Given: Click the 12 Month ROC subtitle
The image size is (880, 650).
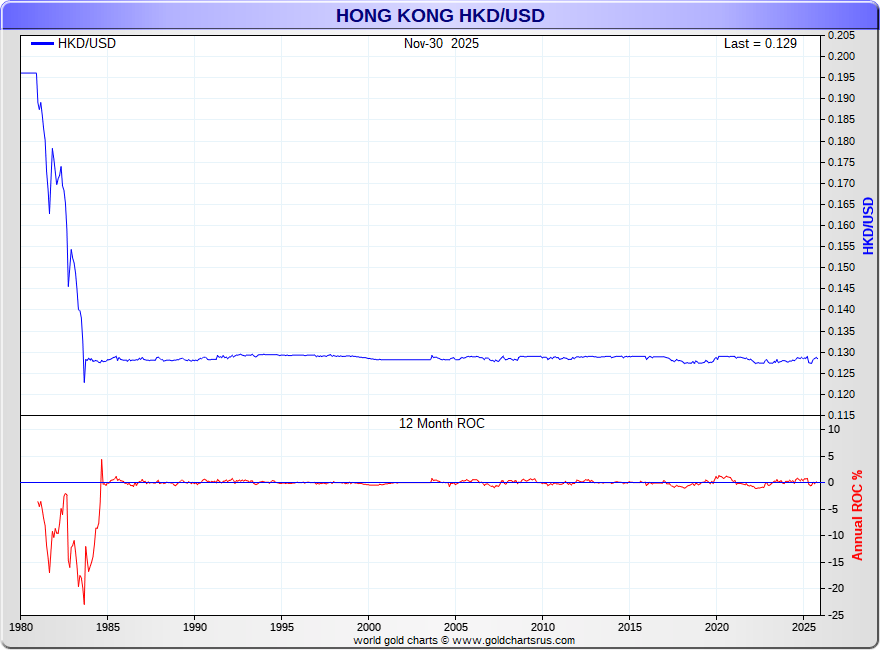Looking at the screenshot, I should pyautogui.click(x=442, y=423).
